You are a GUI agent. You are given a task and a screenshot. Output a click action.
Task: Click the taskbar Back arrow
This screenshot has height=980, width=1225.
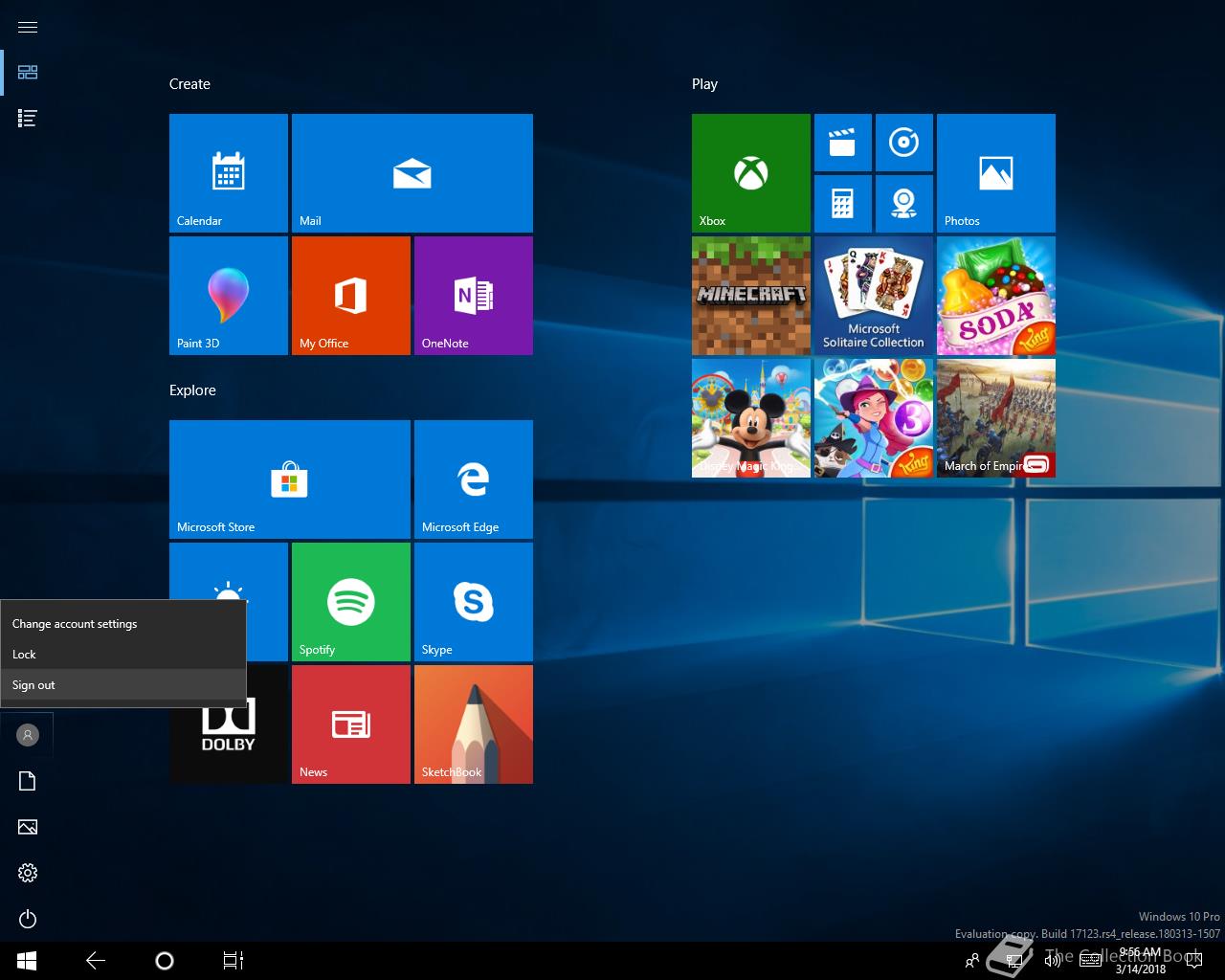pos(96,961)
